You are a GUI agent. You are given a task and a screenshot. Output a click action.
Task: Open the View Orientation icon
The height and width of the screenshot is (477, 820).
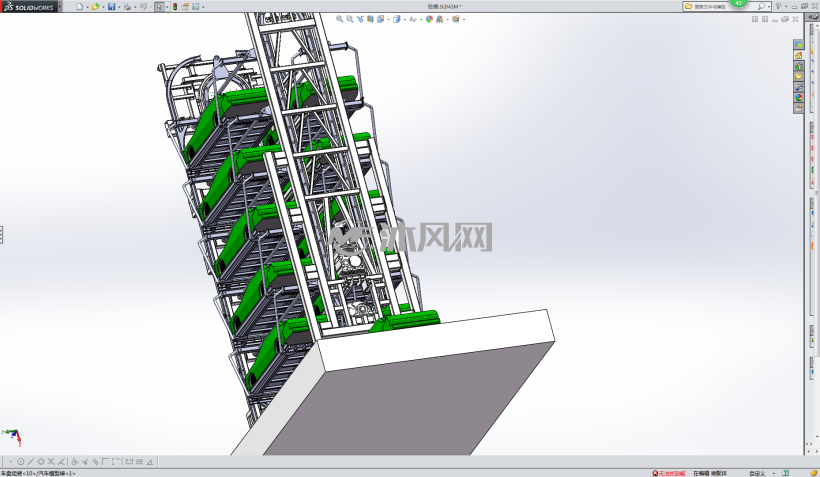click(x=380, y=19)
